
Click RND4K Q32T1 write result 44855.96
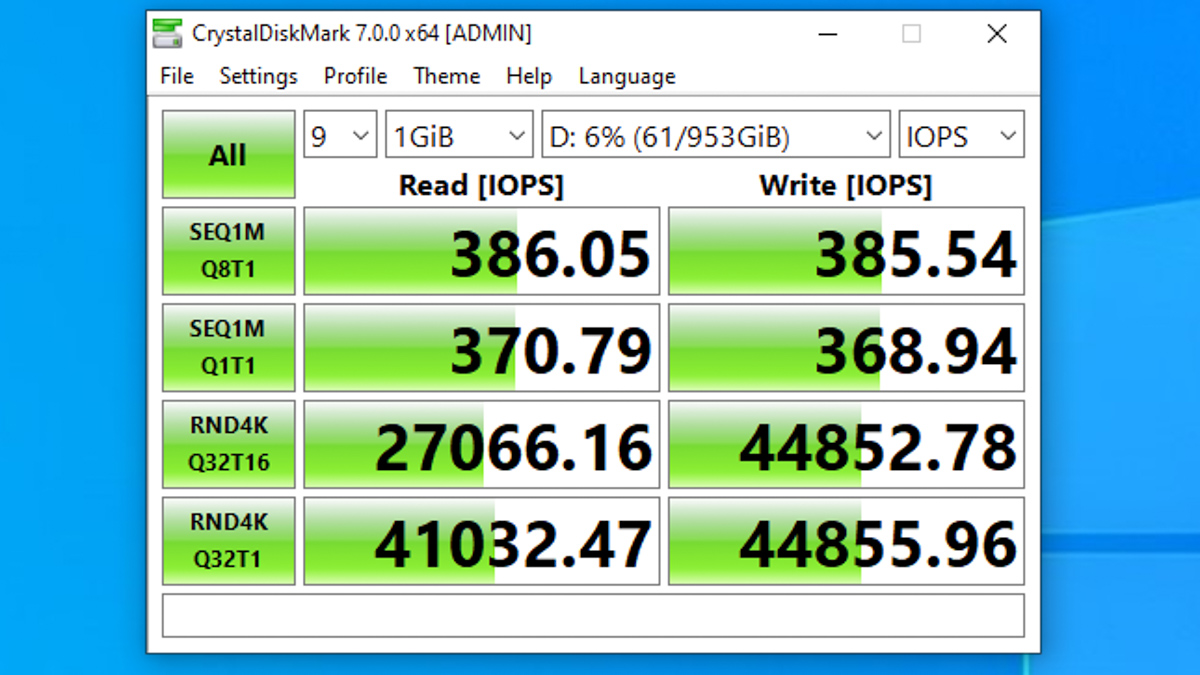(x=846, y=541)
